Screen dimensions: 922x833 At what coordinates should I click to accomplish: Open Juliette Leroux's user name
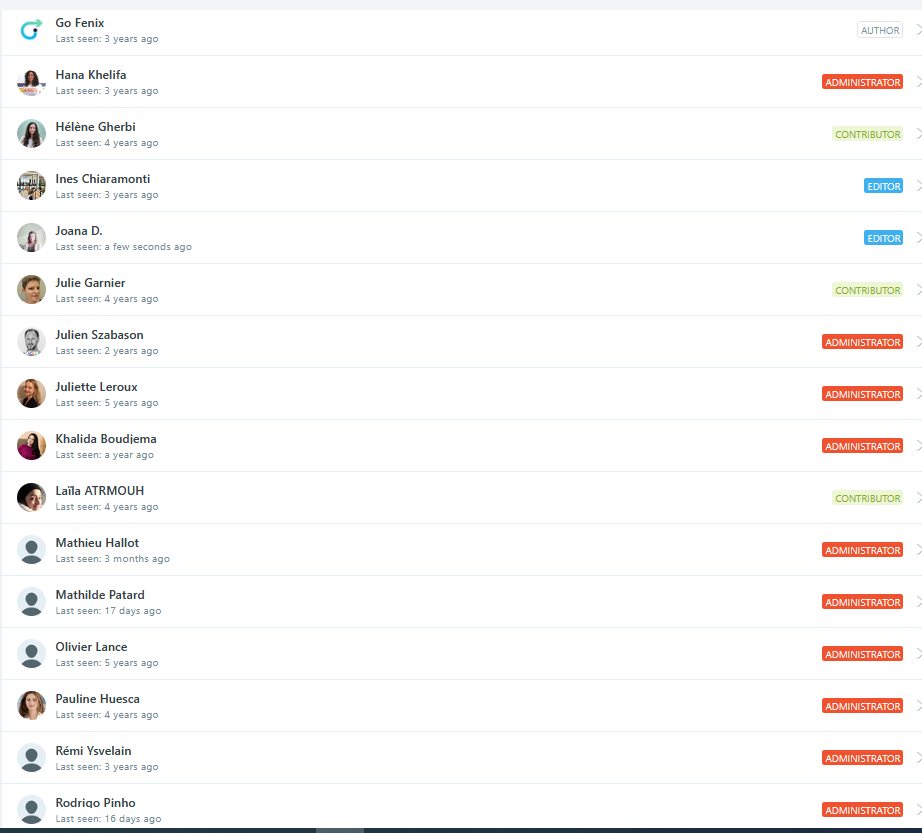(96, 387)
